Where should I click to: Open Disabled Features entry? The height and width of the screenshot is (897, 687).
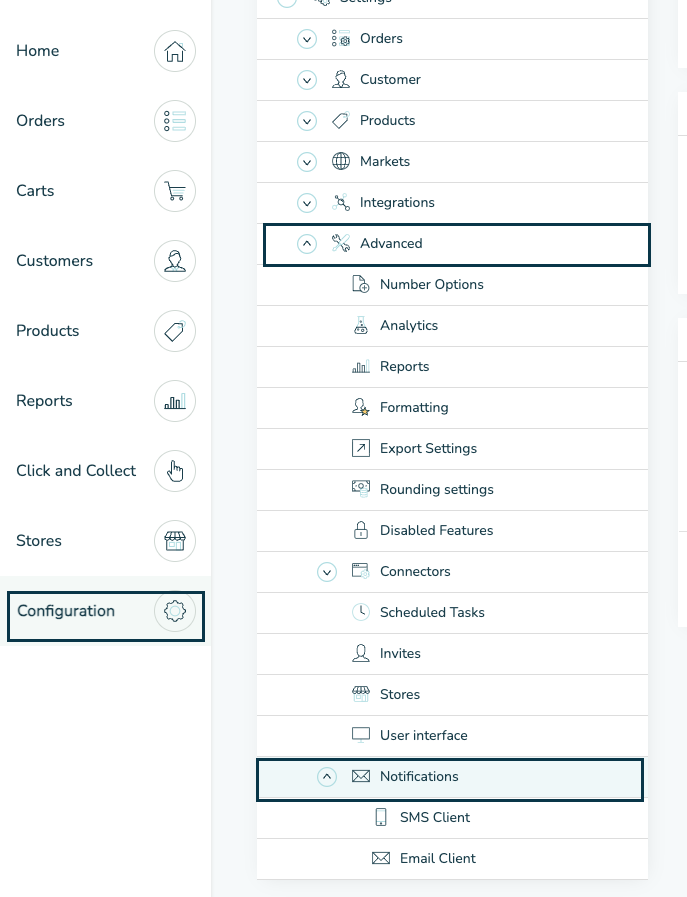[x=436, y=531]
